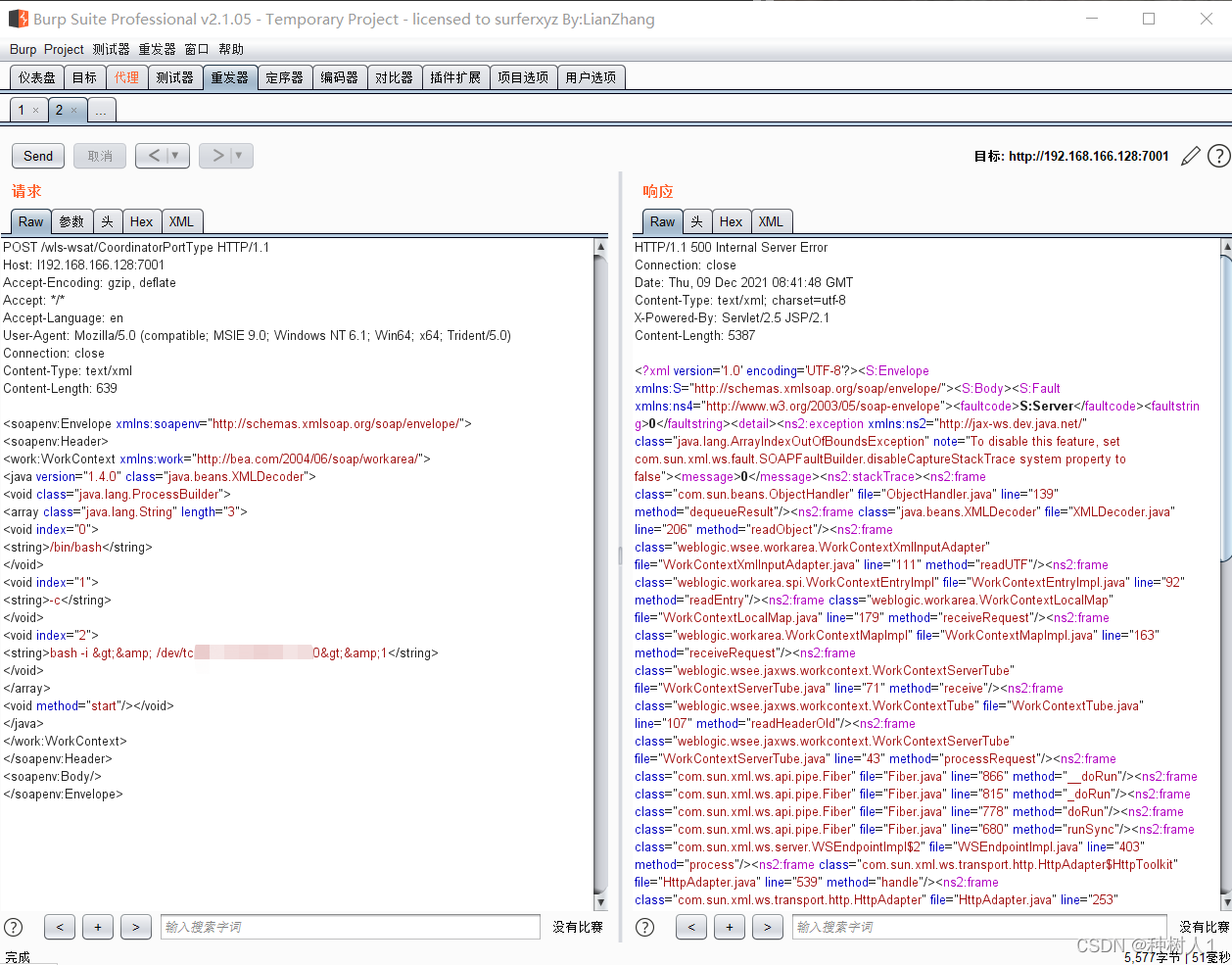Select response Raw view tab
Image resolution: width=1232 pixels, height=965 pixels.
663,221
